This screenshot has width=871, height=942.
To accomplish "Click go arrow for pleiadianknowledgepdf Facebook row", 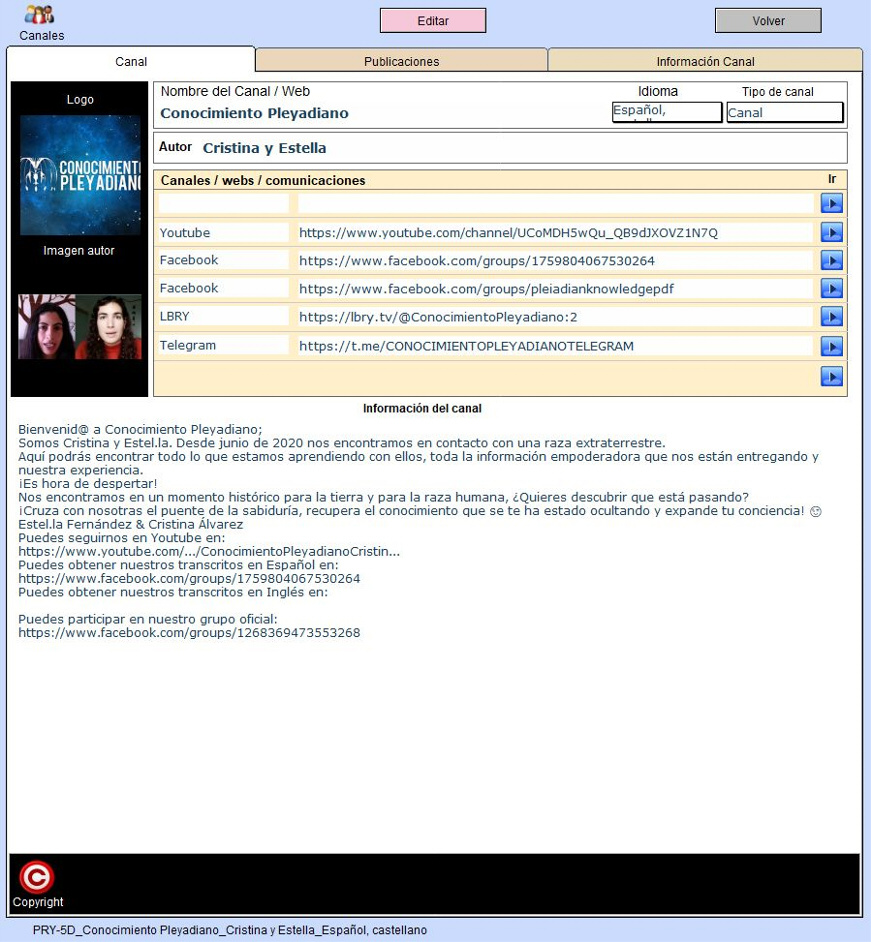I will pyautogui.click(x=831, y=289).
